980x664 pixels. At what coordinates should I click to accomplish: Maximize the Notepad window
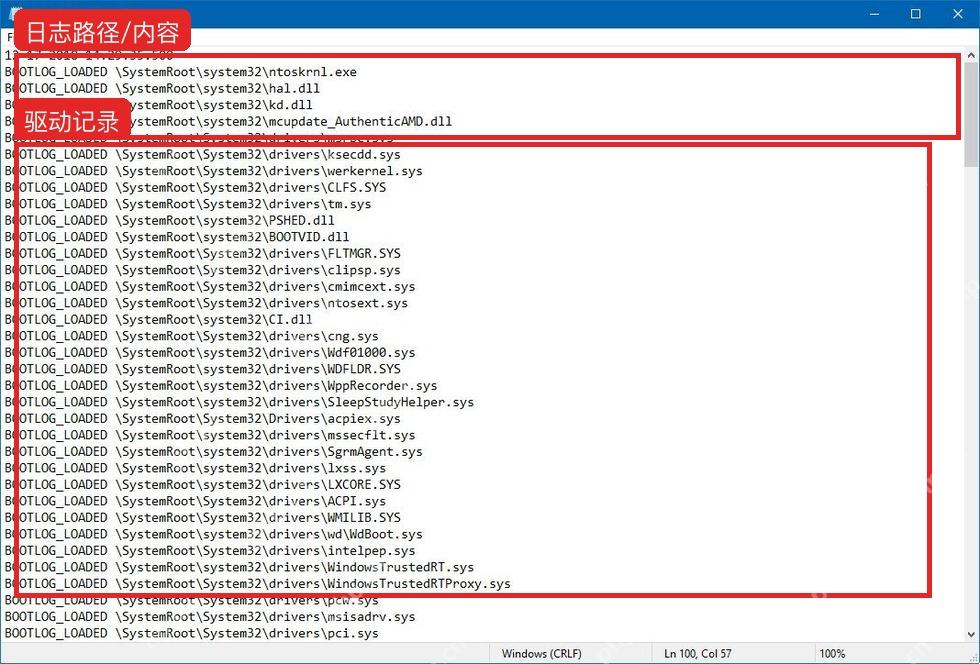point(916,13)
